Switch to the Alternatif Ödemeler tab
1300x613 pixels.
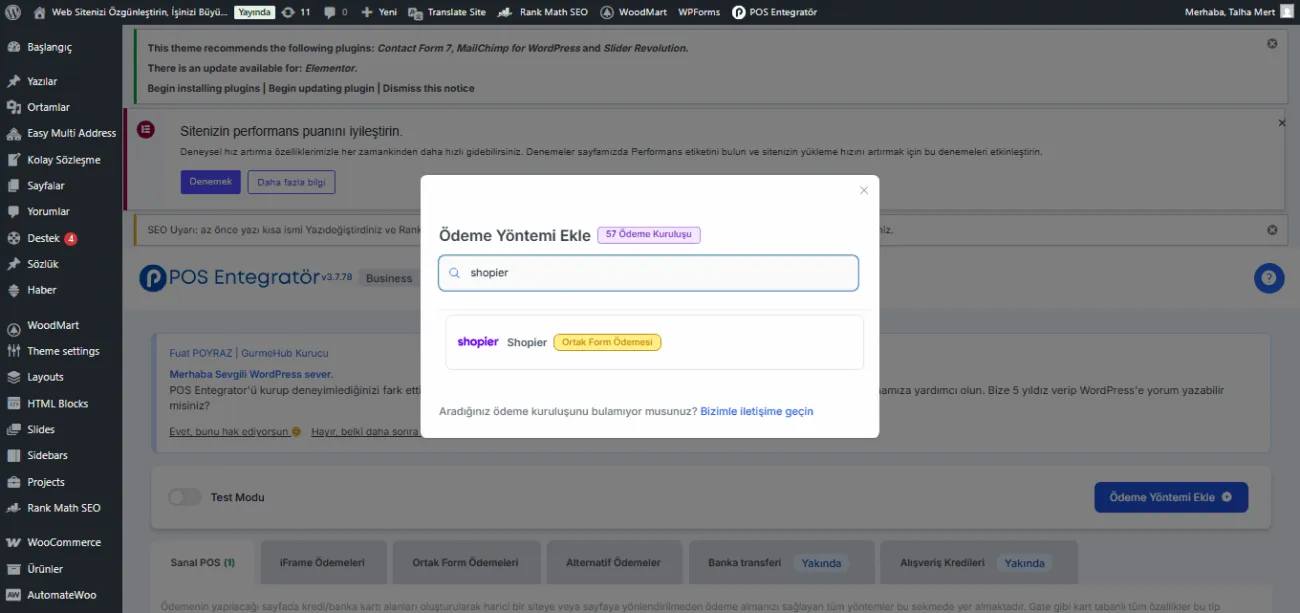click(x=613, y=563)
